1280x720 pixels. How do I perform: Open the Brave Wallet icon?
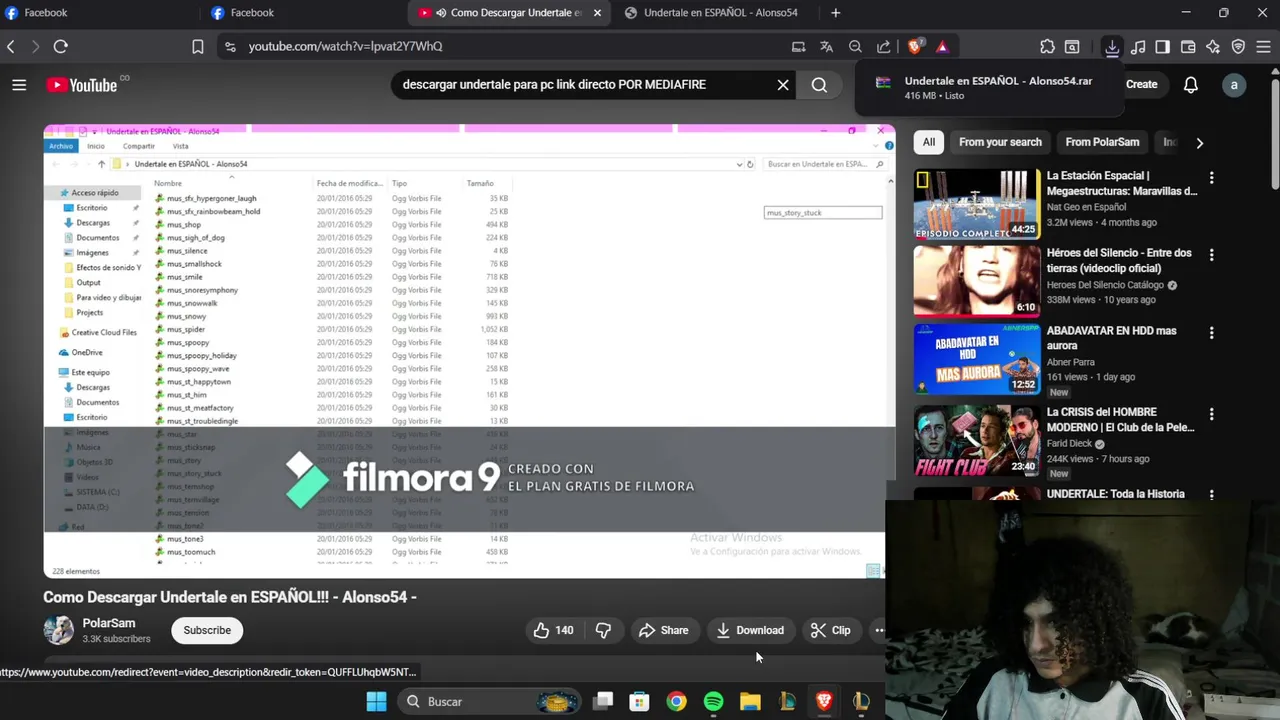(1188, 46)
